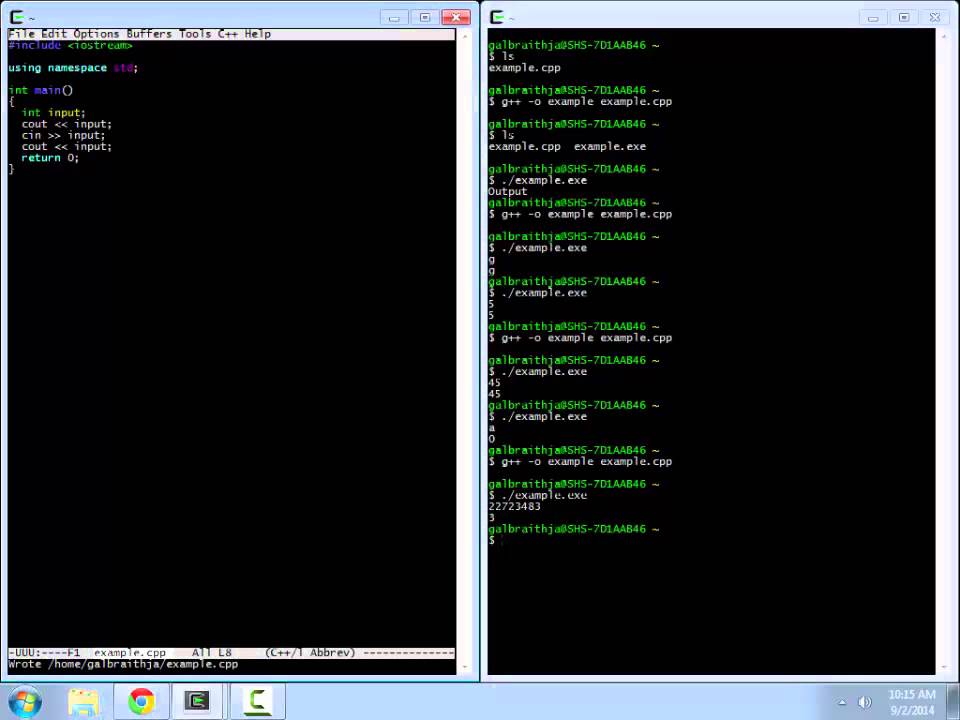The height and width of the screenshot is (720, 960).
Task: Click the terminal window scroll up arrow
Action: (943, 36)
